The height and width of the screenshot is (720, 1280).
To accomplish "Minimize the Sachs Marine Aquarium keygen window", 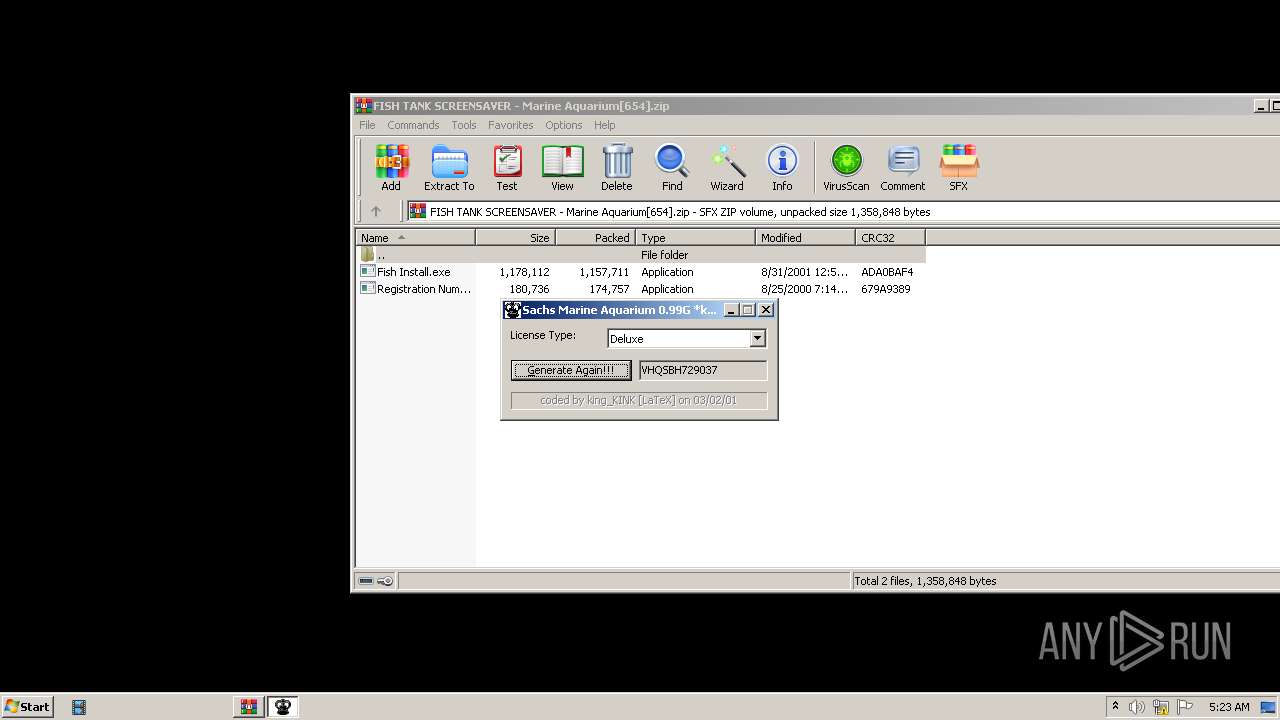I will point(731,310).
